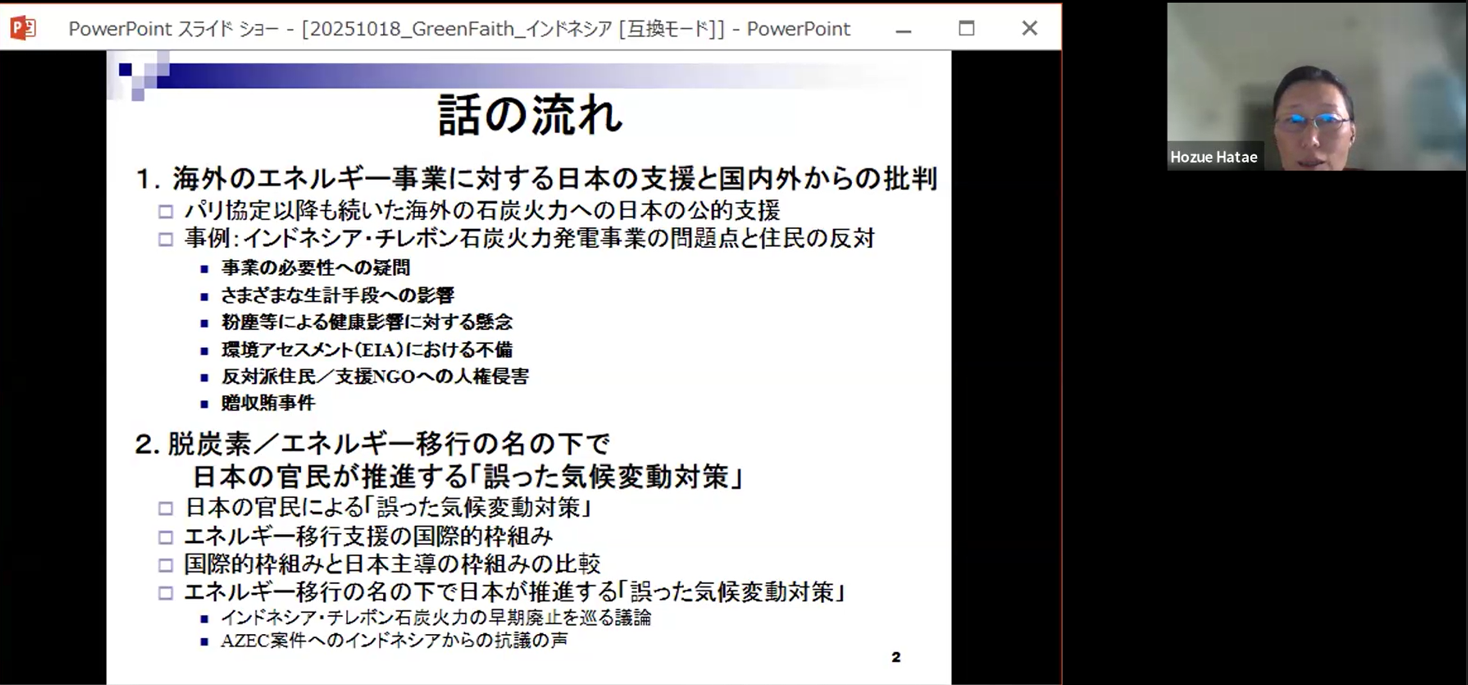
Task: Click the Hozue Hatae webcam video thumbnail
Action: pos(1315,85)
